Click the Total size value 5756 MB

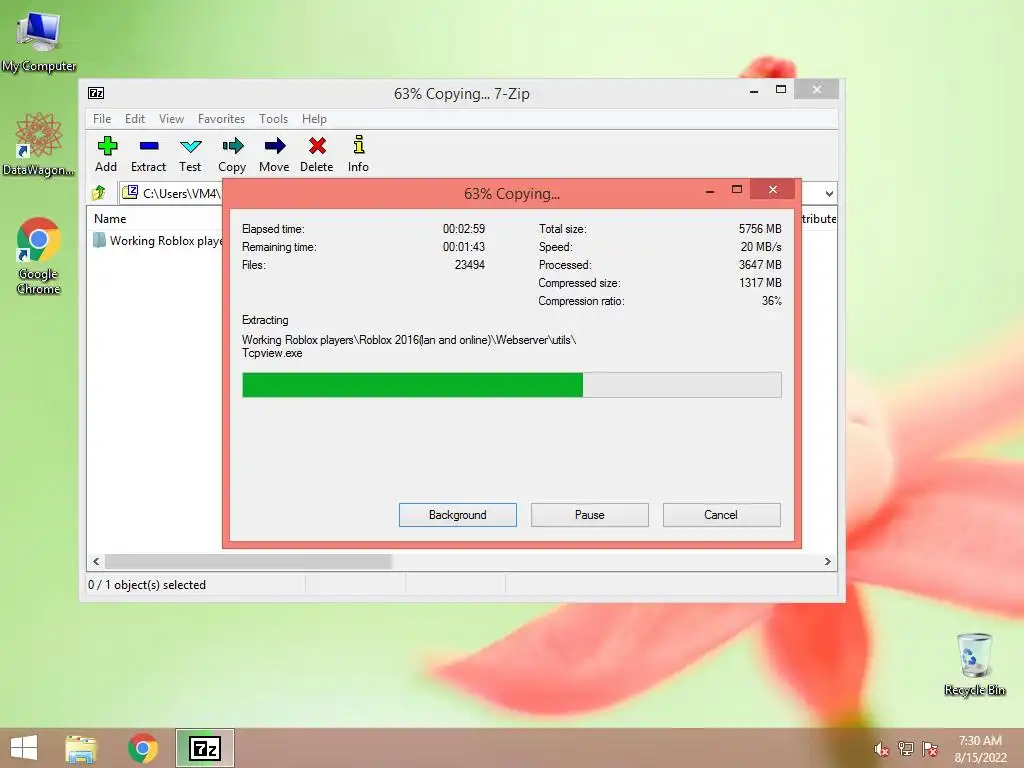click(760, 229)
